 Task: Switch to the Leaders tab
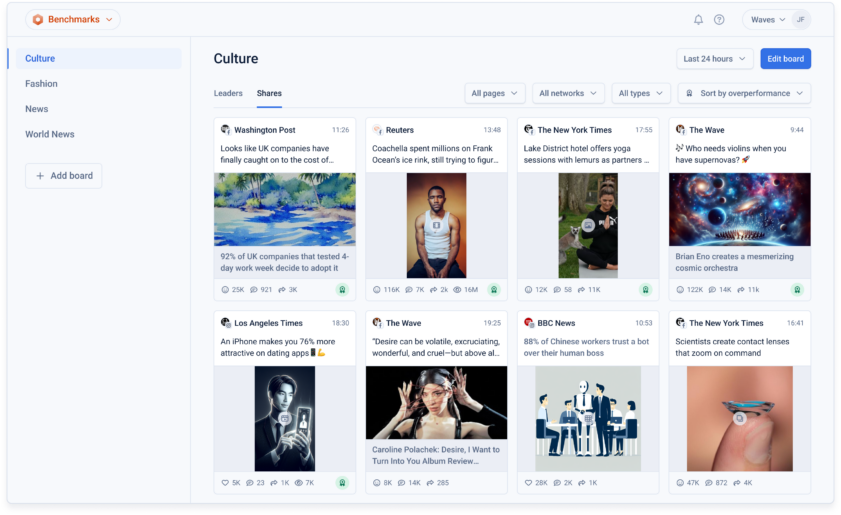tap(228, 93)
